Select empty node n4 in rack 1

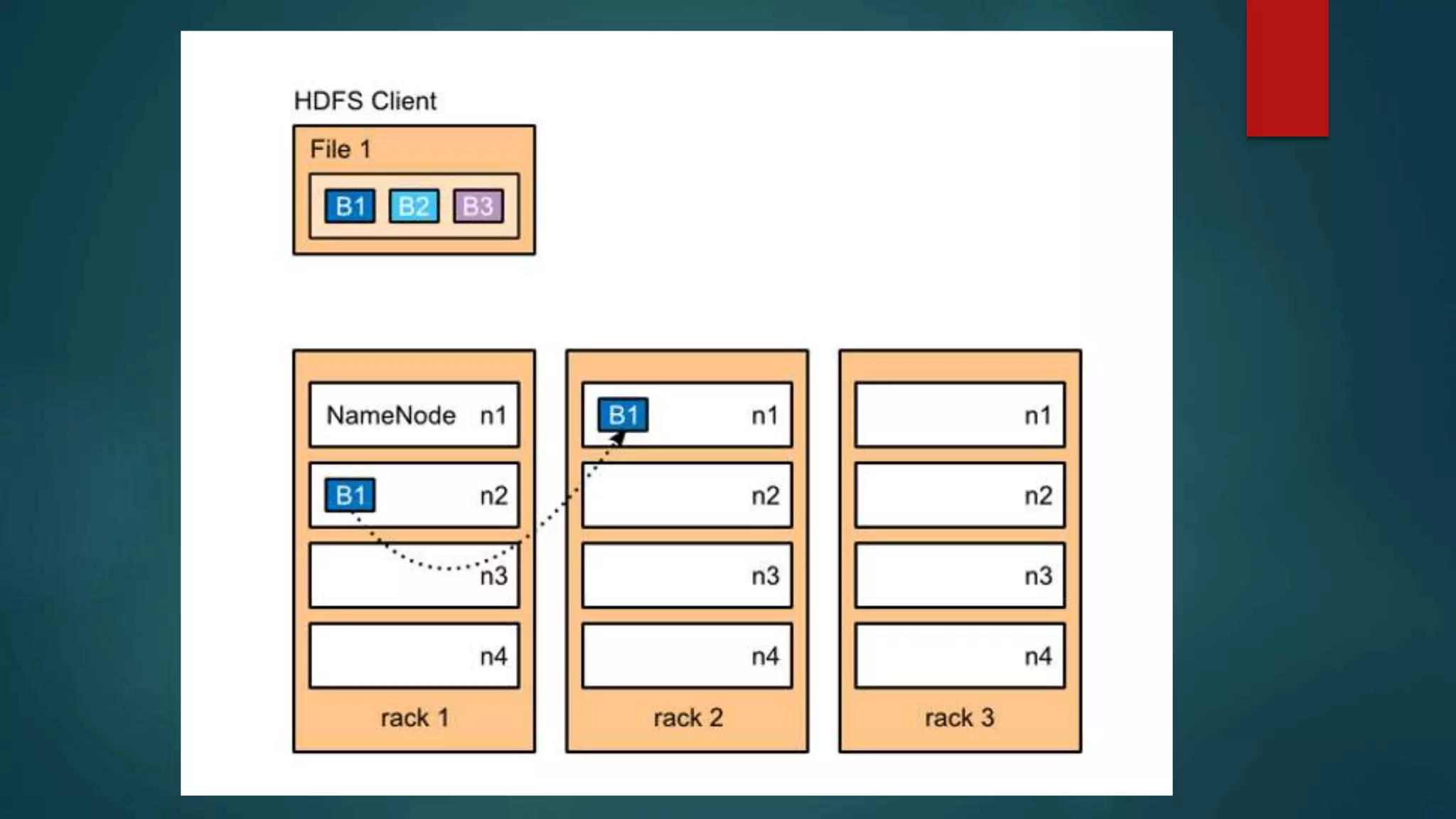(x=414, y=655)
